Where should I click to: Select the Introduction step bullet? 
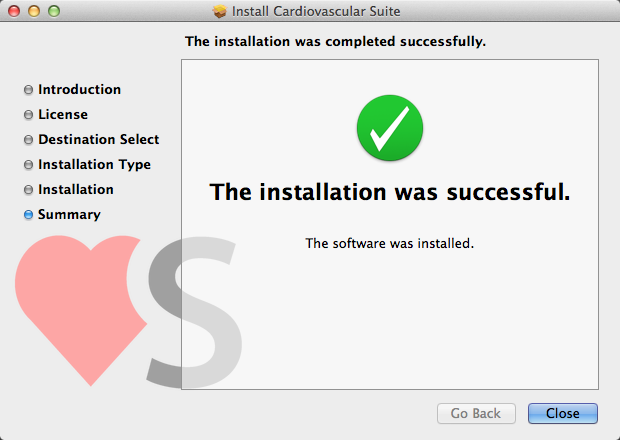pyautogui.click(x=28, y=90)
